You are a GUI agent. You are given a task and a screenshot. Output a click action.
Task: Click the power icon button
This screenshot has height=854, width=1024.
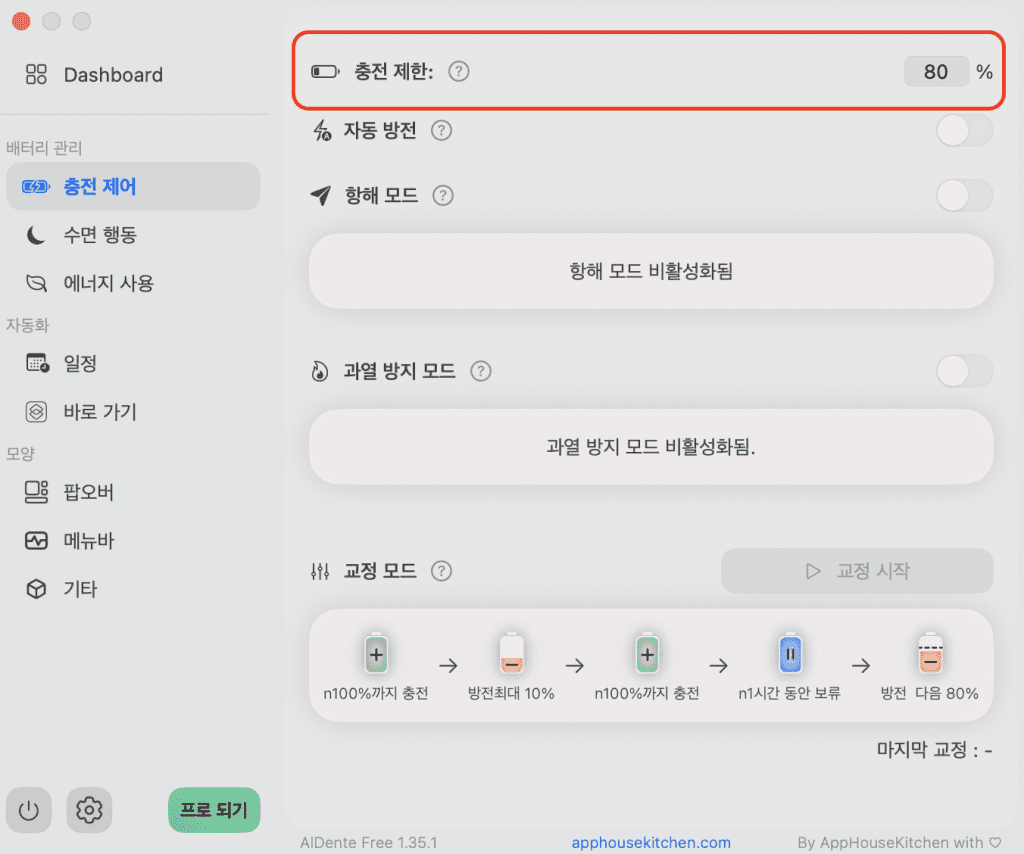point(29,810)
